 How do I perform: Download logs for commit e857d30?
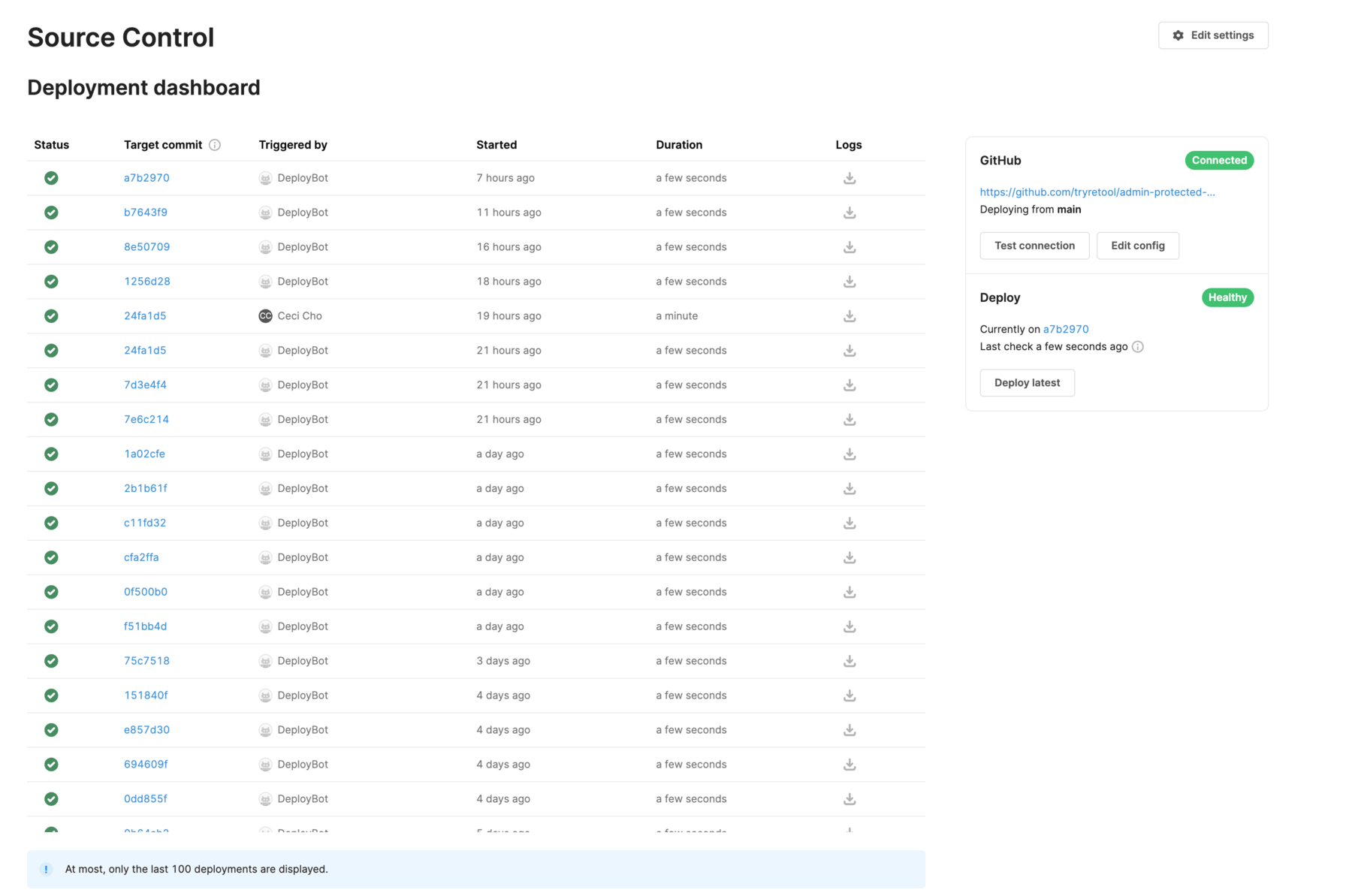point(850,731)
